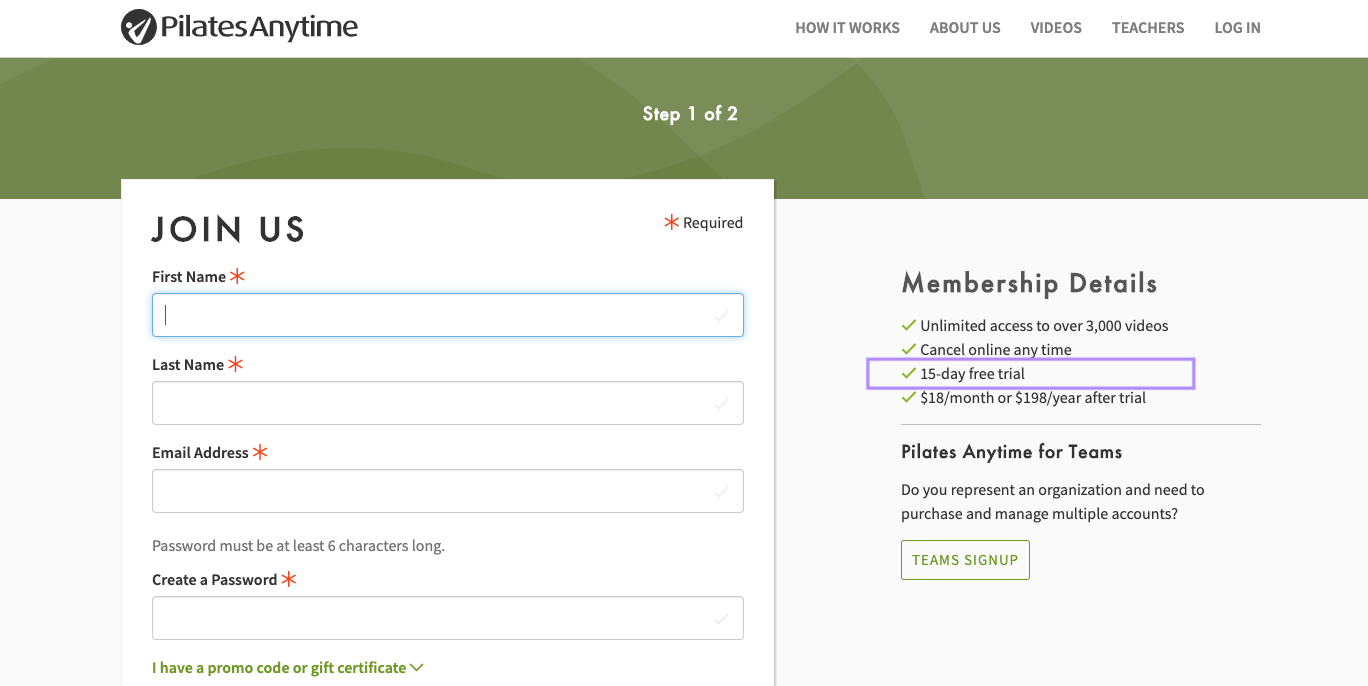Click Log In in the header

[1237, 28]
